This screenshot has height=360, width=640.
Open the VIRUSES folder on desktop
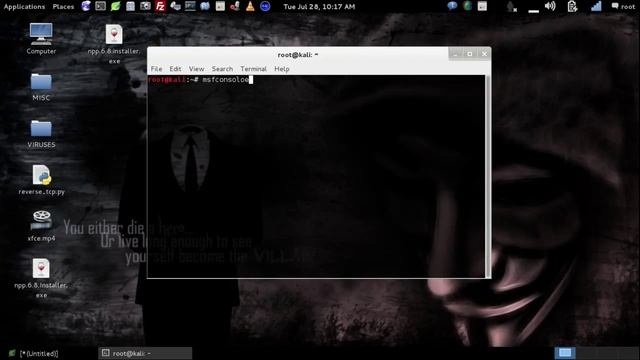[41, 133]
